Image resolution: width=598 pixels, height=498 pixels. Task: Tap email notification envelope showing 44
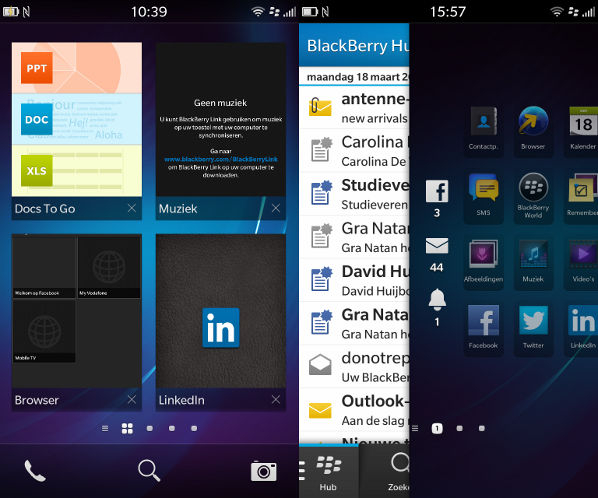[x=437, y=255]
